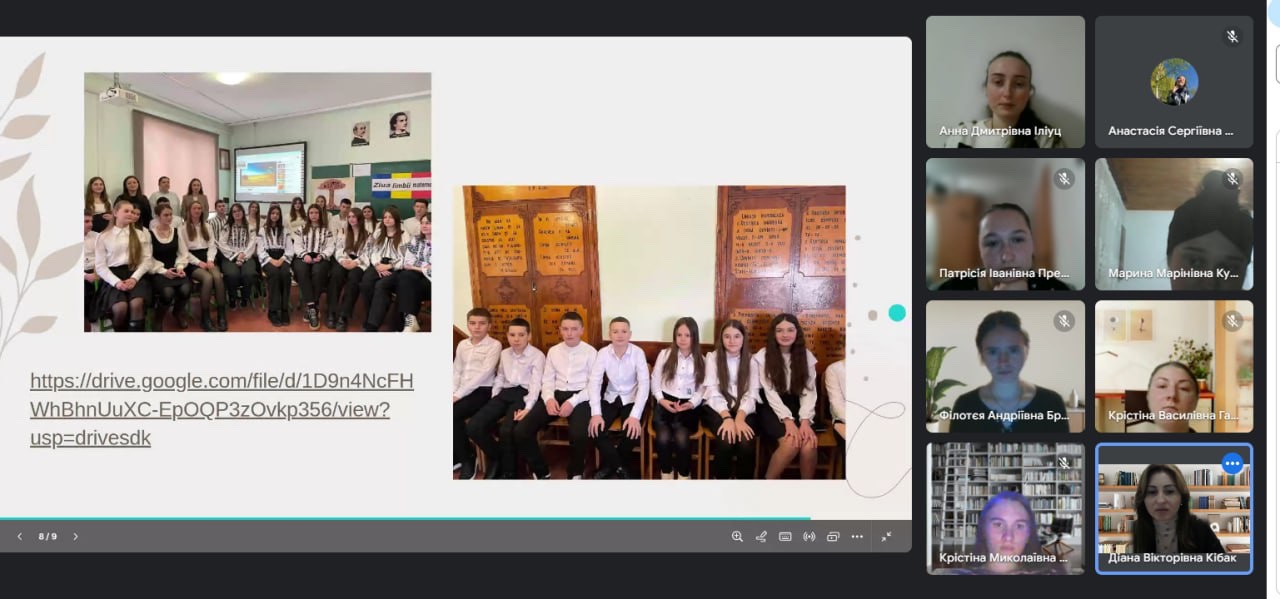The width and height of the screenshot is (1280, 599).
Task: Select Анастасія Сергіївна participant avatar
Action: click(x=1174, y=81)
